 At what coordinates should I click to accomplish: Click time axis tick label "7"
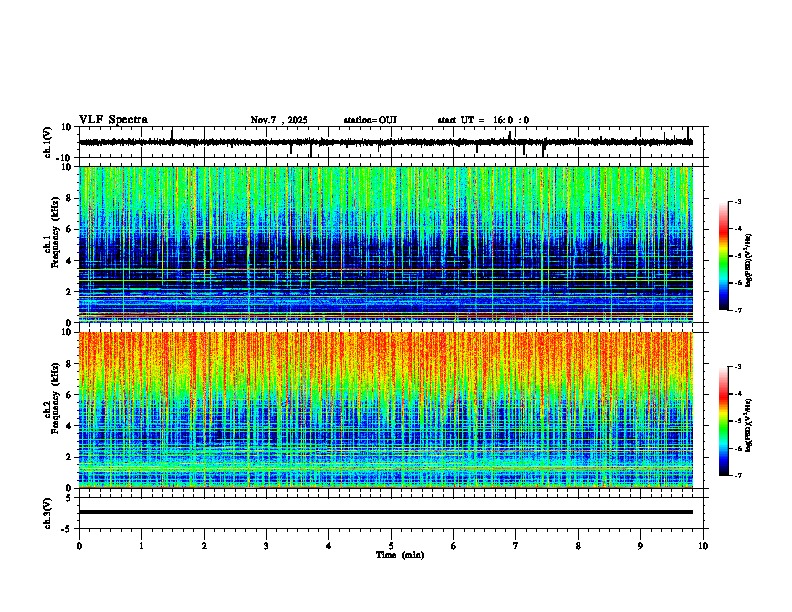(516, 546)
